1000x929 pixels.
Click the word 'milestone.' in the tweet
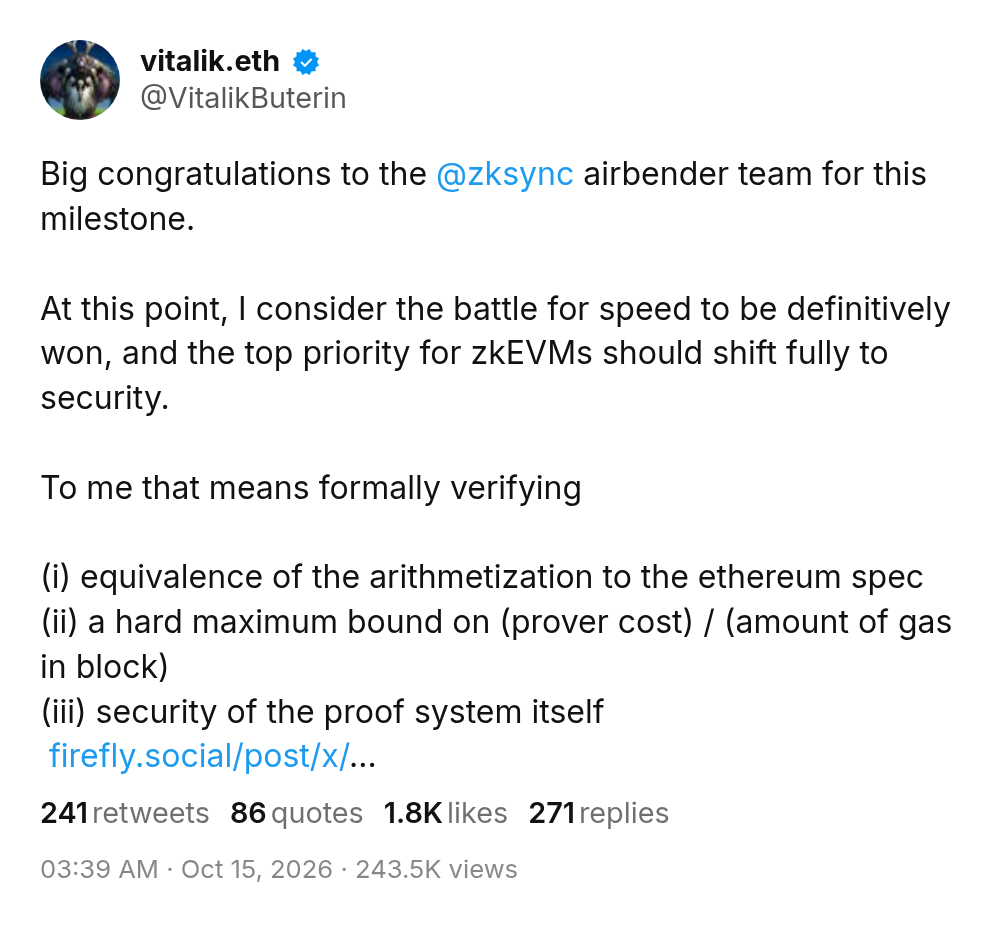tap(117, 219)
